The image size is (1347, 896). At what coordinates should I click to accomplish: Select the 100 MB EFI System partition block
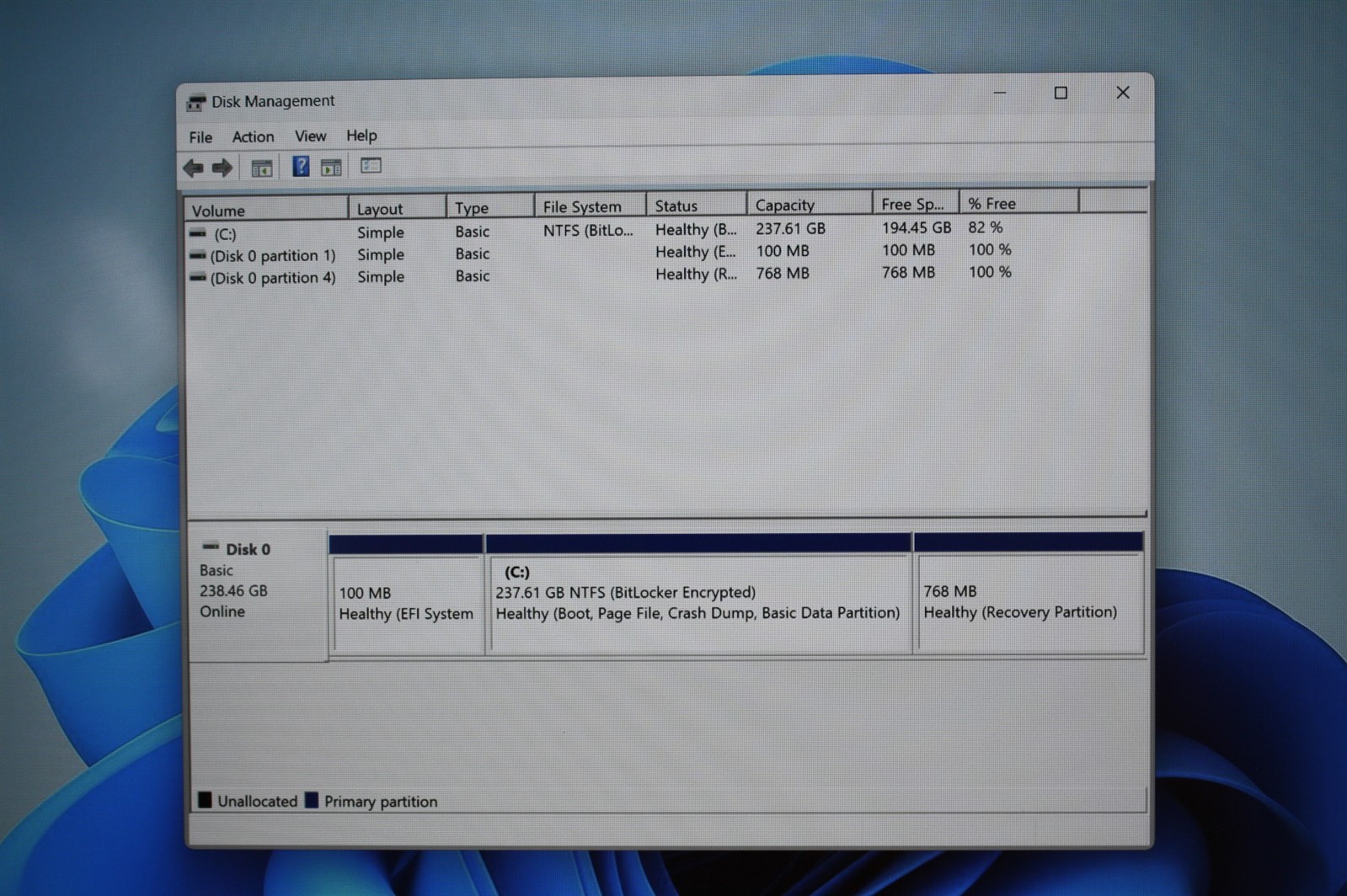[x=407, y=594]
